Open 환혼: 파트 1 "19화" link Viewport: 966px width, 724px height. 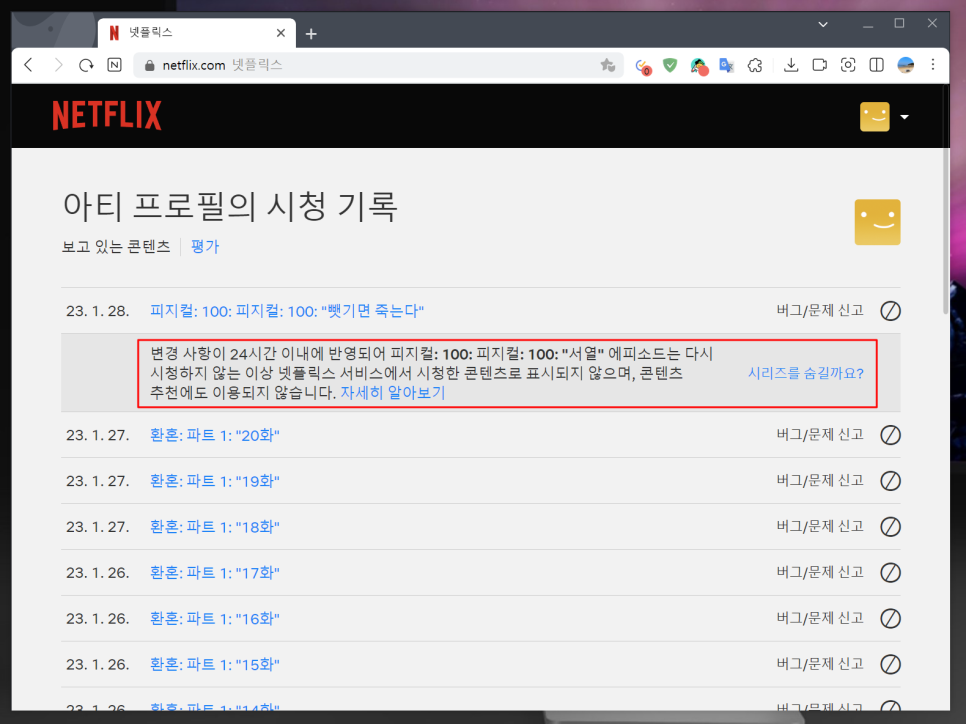click(x=214, y=481)
